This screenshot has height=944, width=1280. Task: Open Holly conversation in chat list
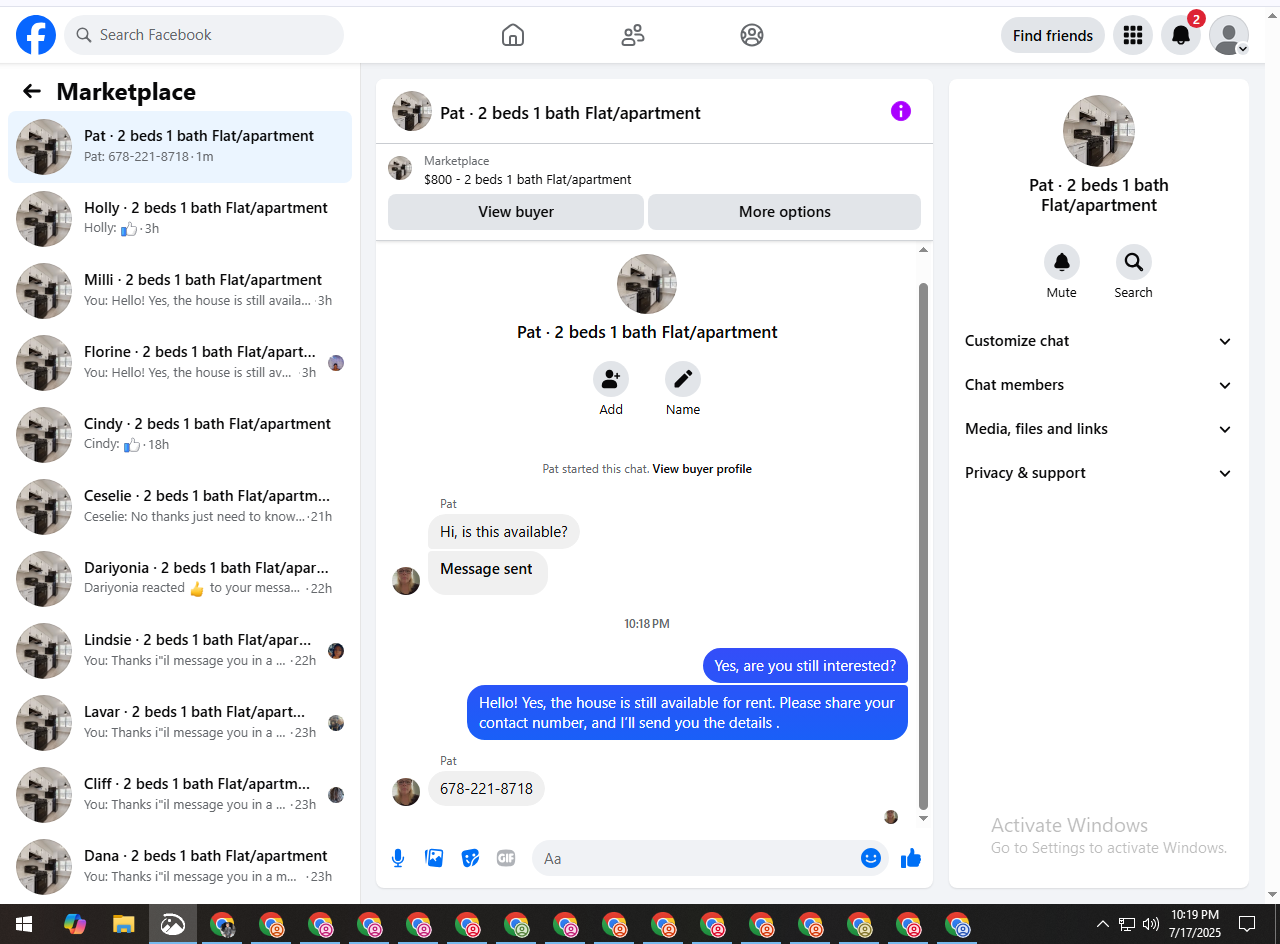point(180,219)
